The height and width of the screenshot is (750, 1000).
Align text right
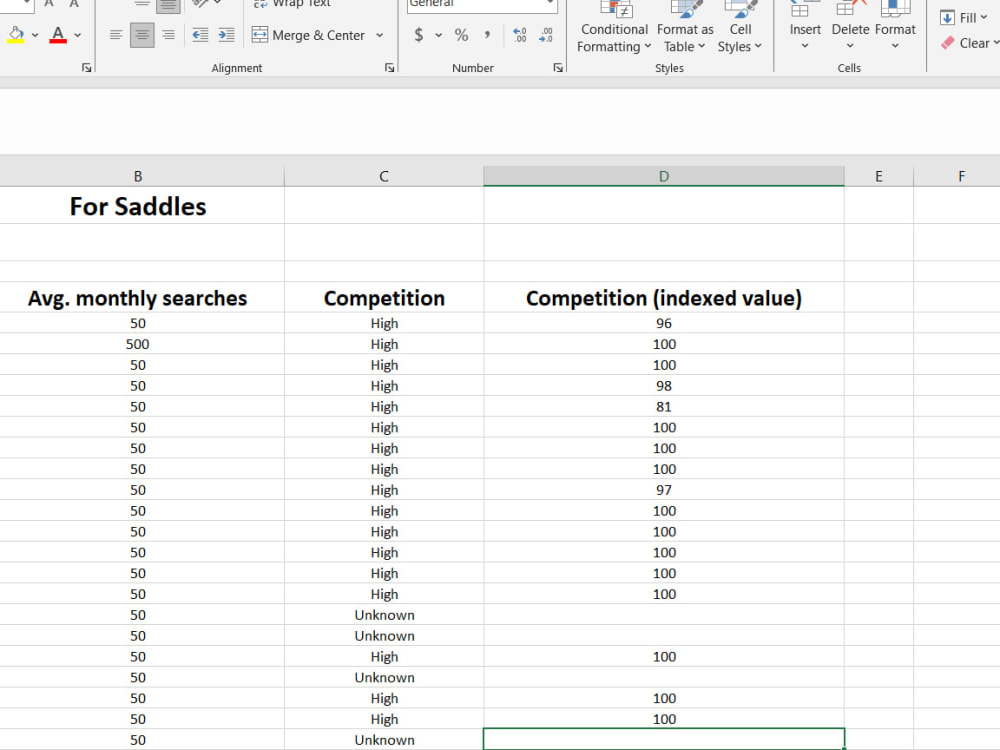pyautogui.click(x=168, y=35)
